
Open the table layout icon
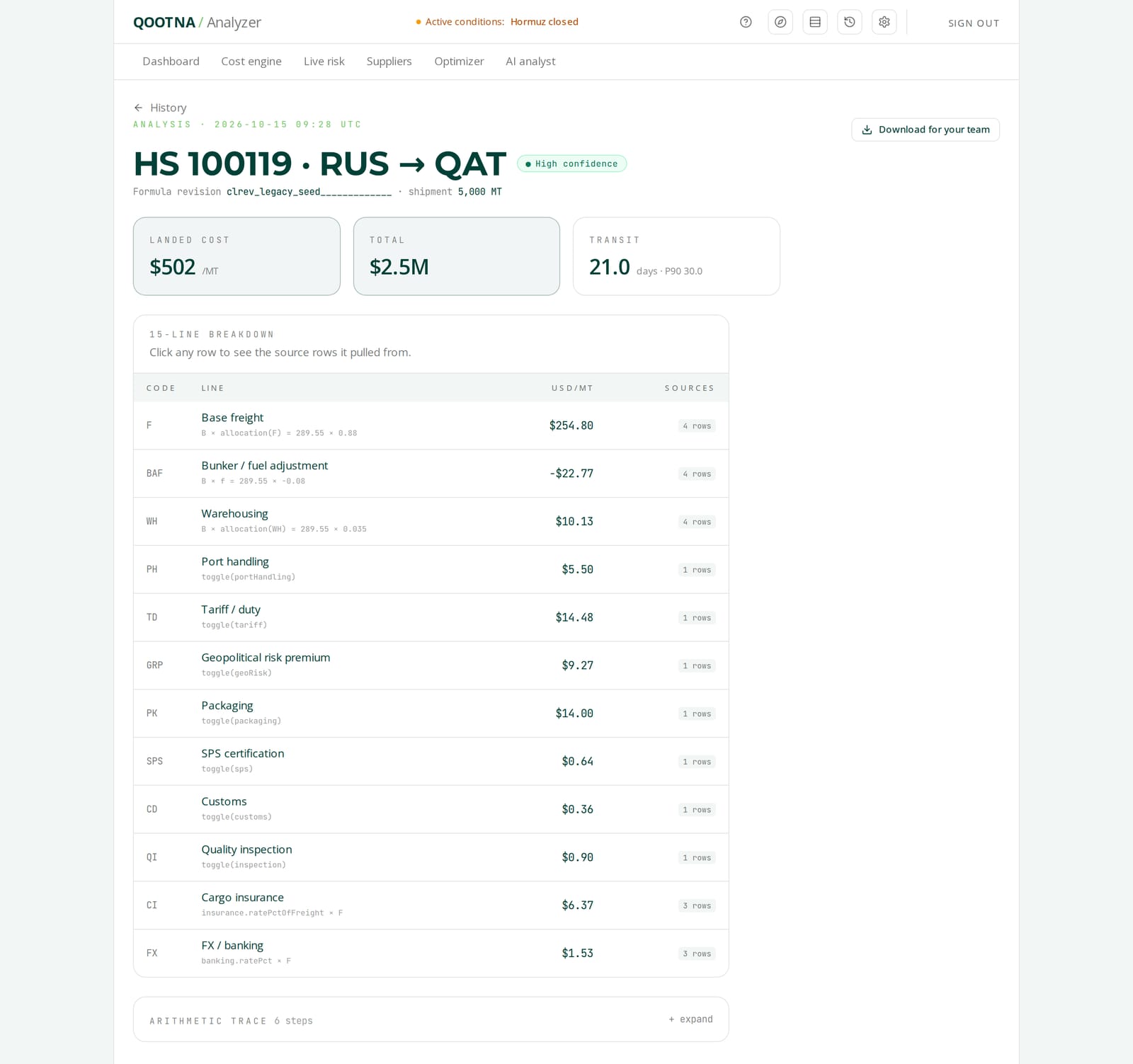[x=815, y=22]
